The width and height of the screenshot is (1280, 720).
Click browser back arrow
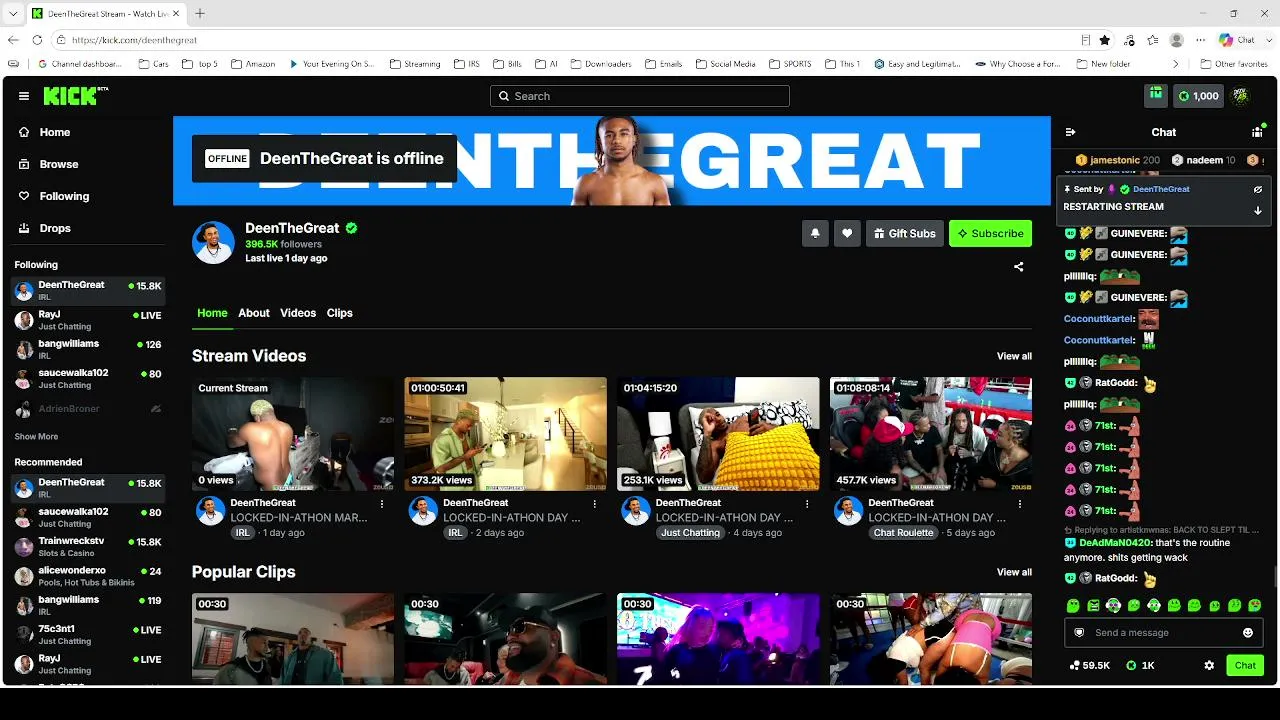pyautogui.click(x=13, y=40)
